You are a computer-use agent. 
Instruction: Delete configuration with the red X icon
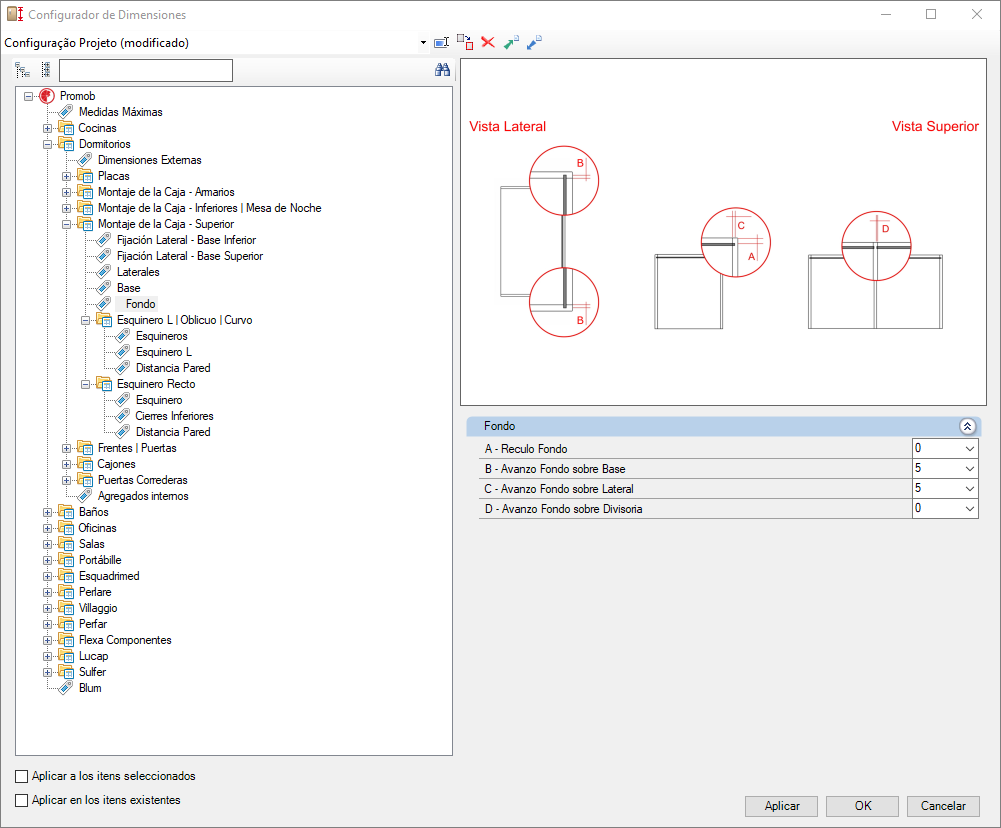pyautogui.click(x=488, y=42)
